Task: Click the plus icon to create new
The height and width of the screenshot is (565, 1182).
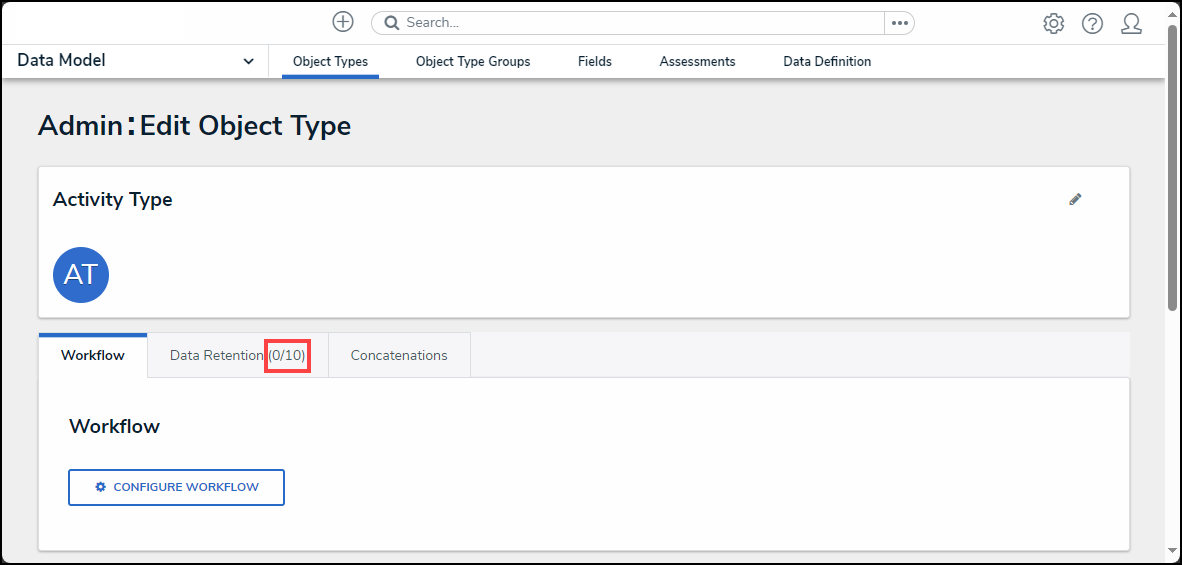Action: 343,22
